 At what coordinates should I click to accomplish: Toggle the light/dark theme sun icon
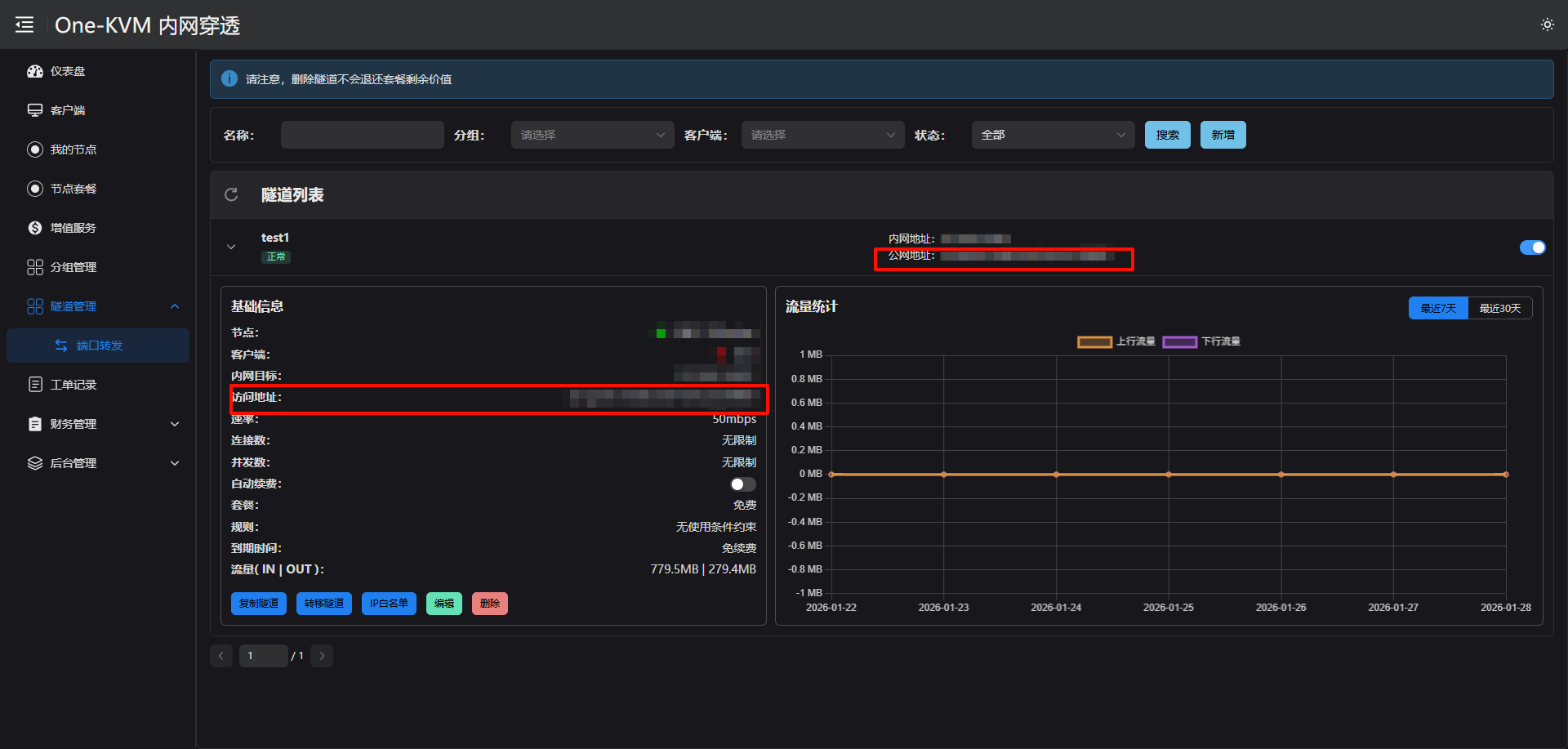click(1547, 25)
